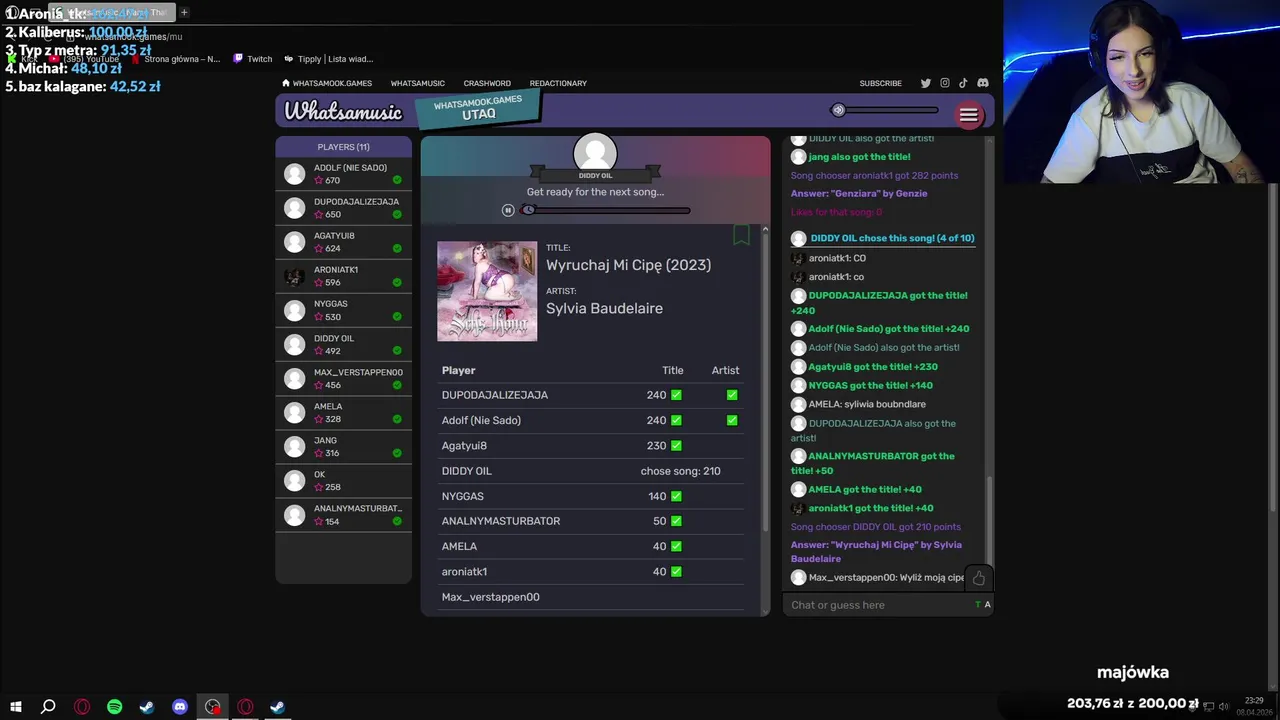Adjust the volume slider knob

click(838, 110)
